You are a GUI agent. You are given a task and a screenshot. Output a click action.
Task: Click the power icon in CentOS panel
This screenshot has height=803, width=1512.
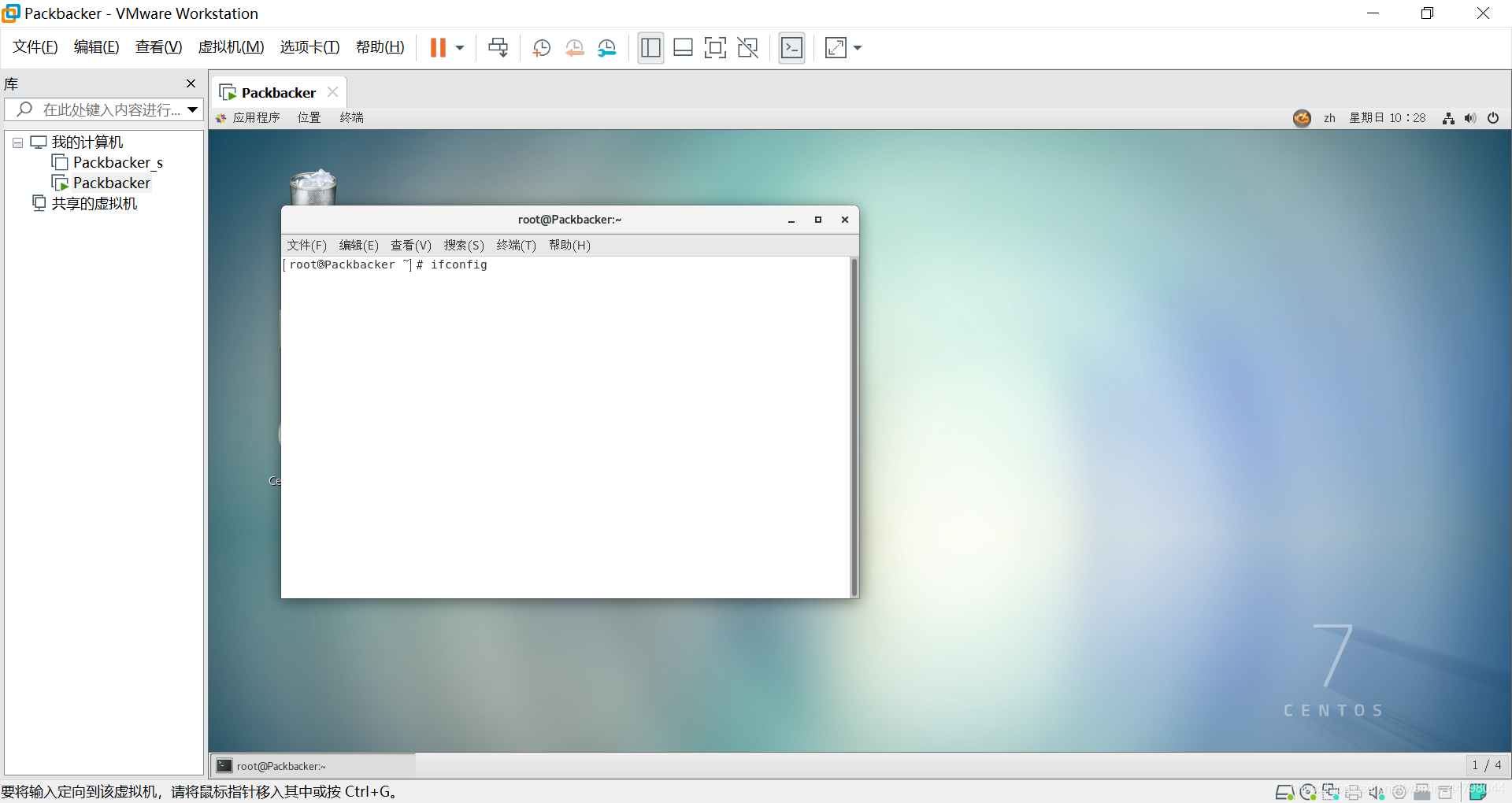pyautogui.click(x=1493, y=118)
